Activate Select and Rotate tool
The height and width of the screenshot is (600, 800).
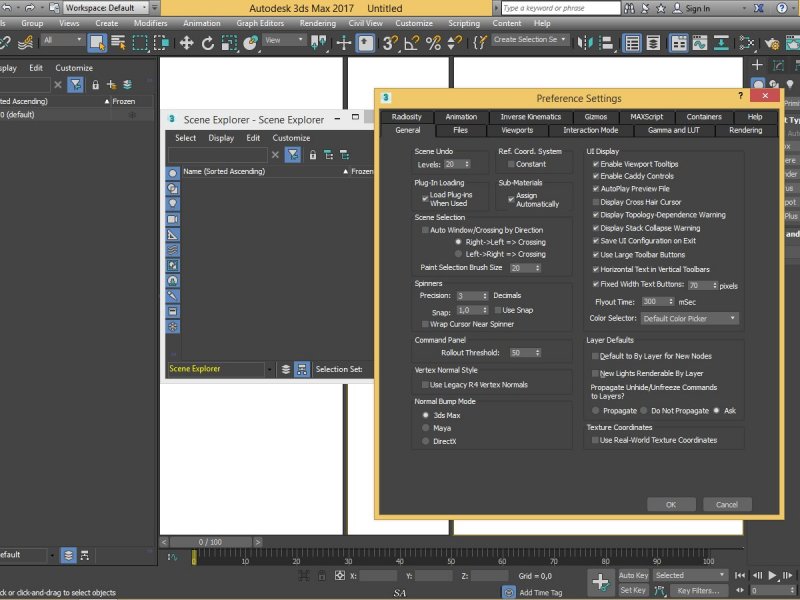pyautogui.click(x=208, y=43)
